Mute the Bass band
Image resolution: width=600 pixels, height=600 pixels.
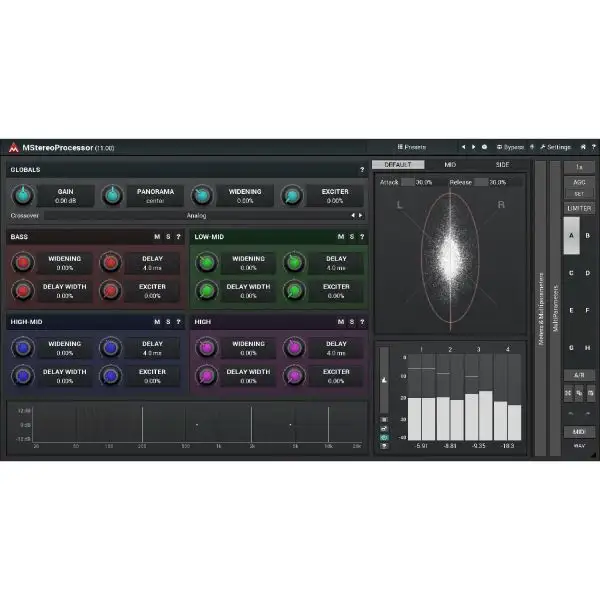(156, 237)
